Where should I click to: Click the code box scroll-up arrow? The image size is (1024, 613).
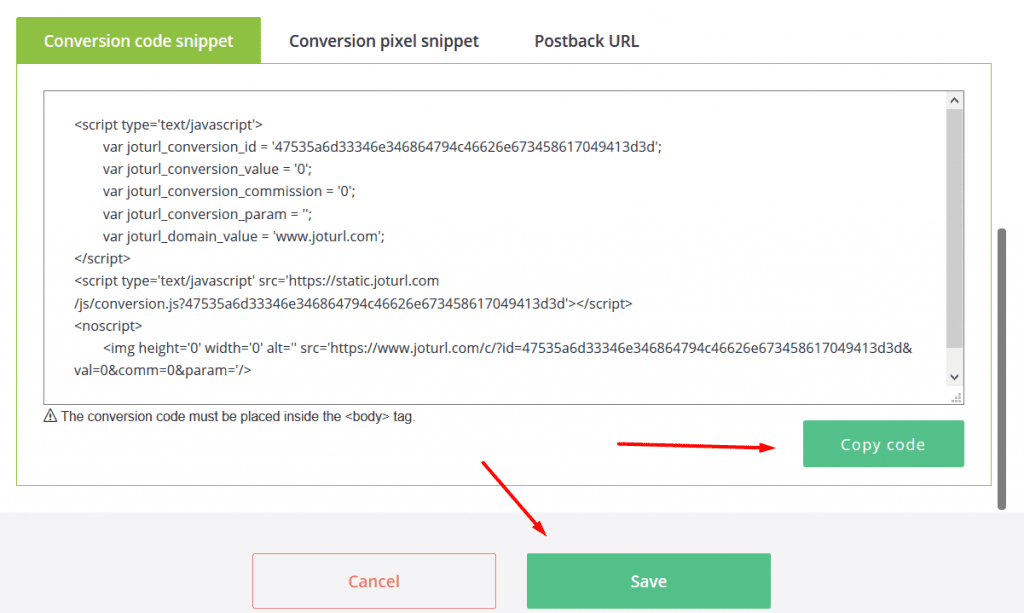pyautogui.click(x=954, y=100)
